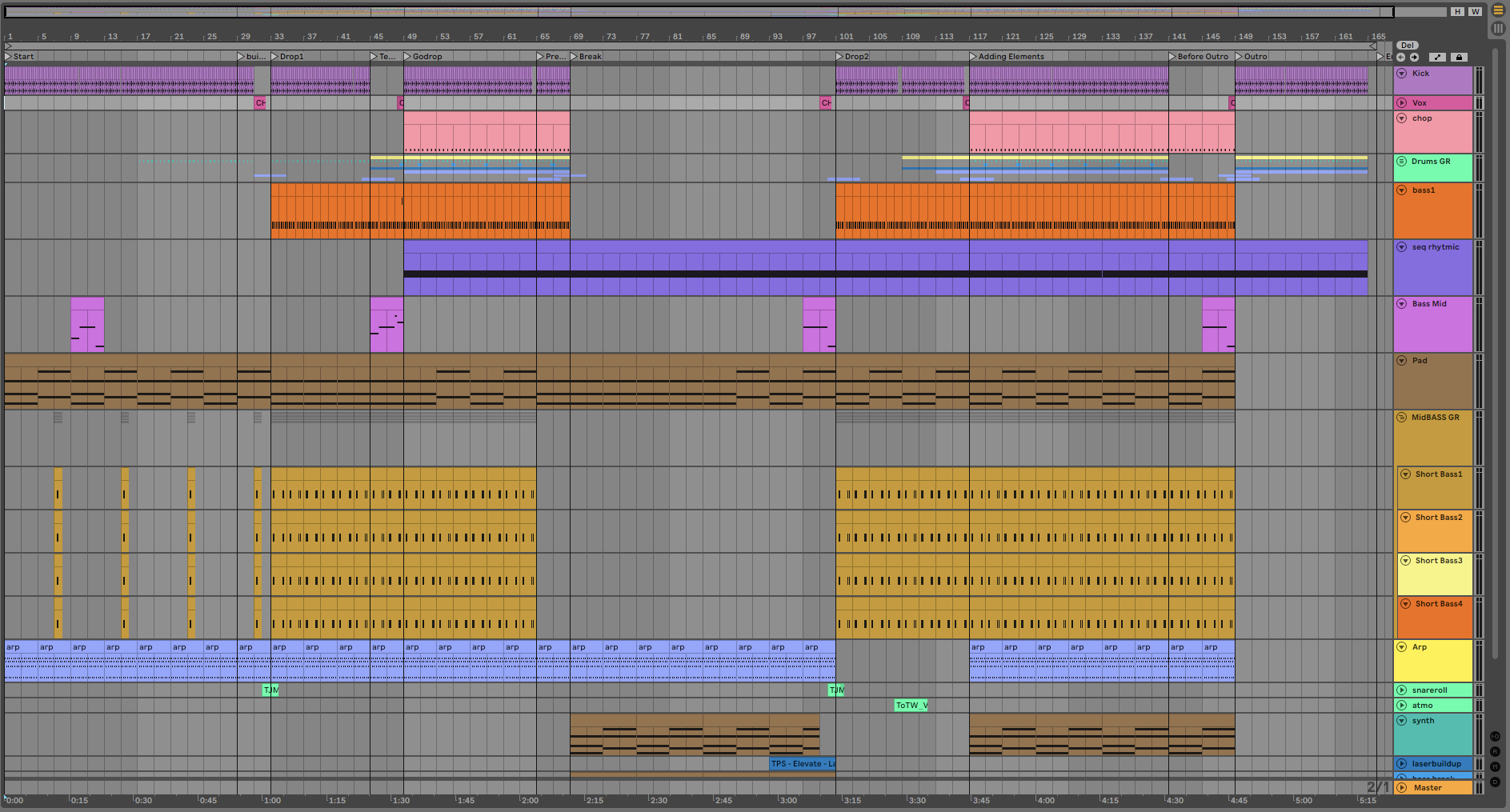The width and height of the screenshot is (1510, 812).
Task: Jump to the previous locator
Action: click(x=1401, y=57)
